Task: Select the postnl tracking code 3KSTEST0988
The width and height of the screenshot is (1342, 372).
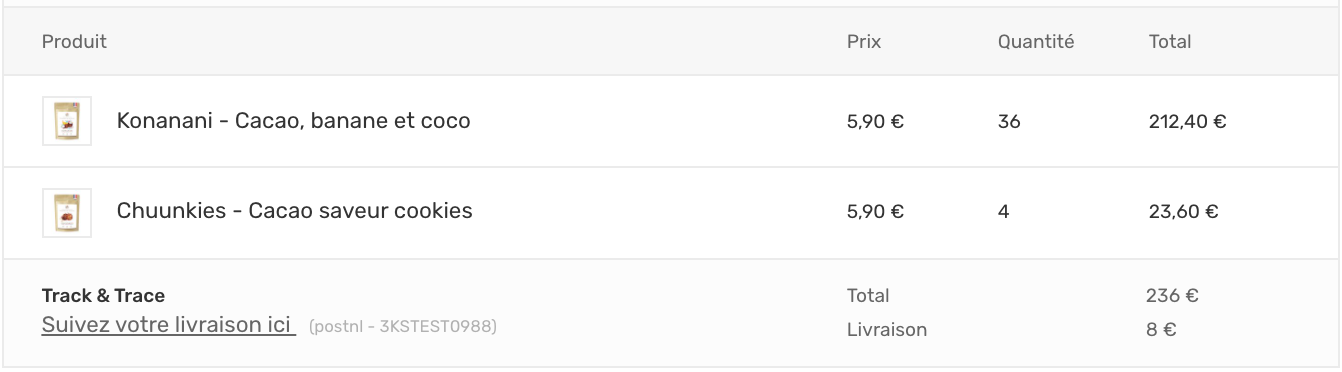Action: point(403,327)
